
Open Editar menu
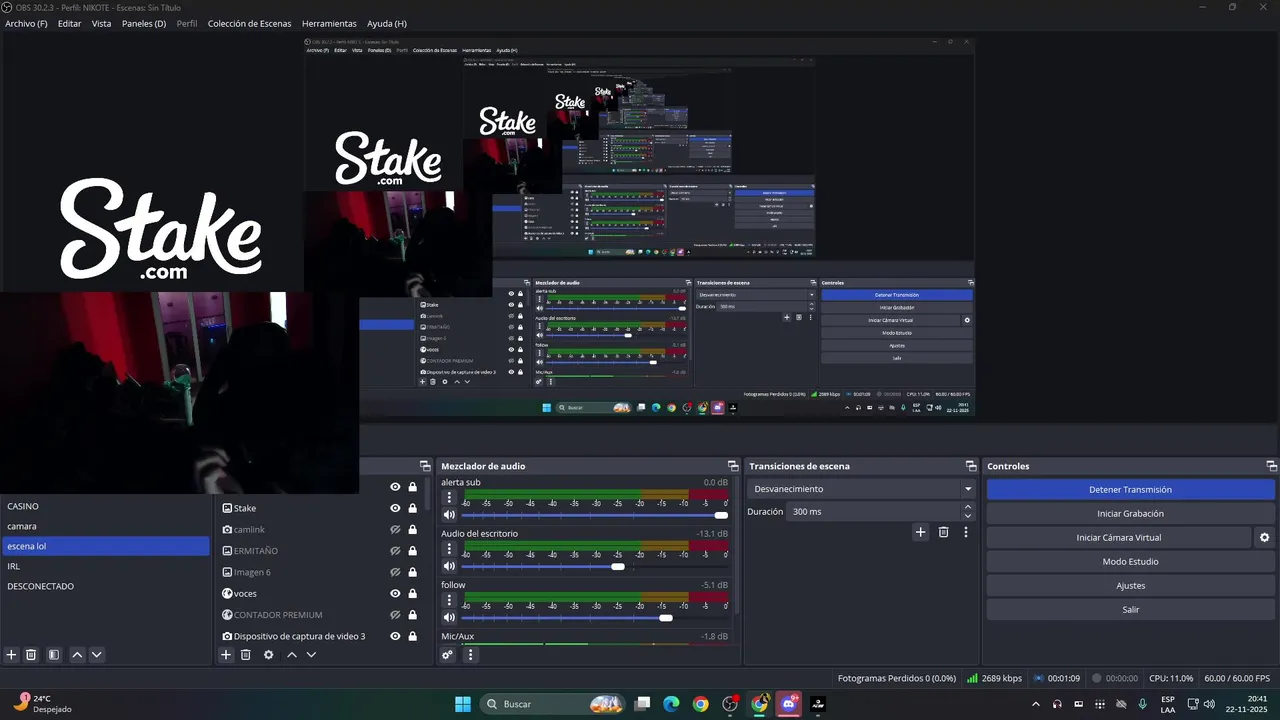pos(69,23)
